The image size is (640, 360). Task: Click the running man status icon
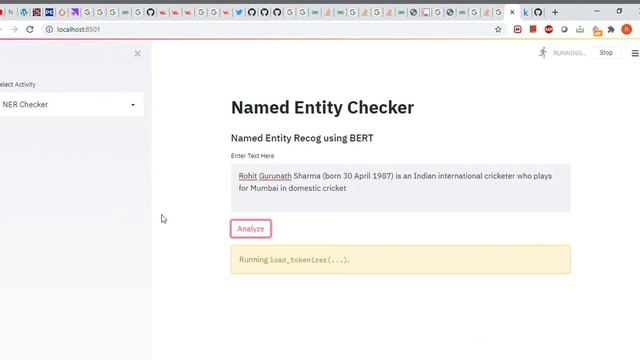point(543,53)
